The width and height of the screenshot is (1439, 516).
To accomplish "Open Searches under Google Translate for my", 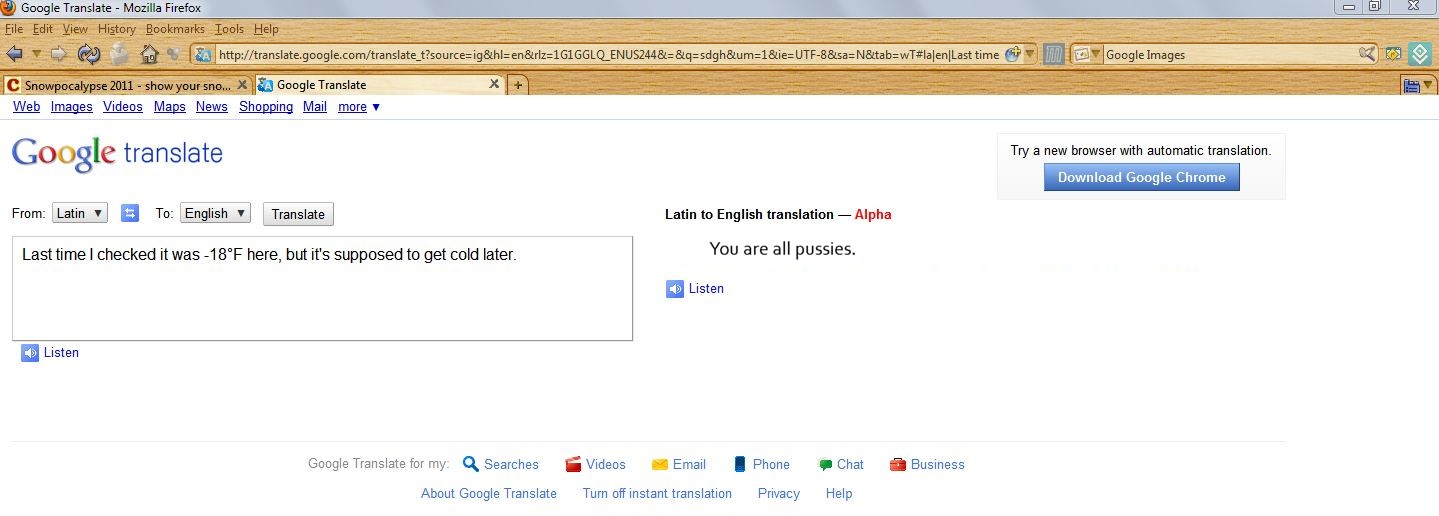I will click(x=501, y=464).
